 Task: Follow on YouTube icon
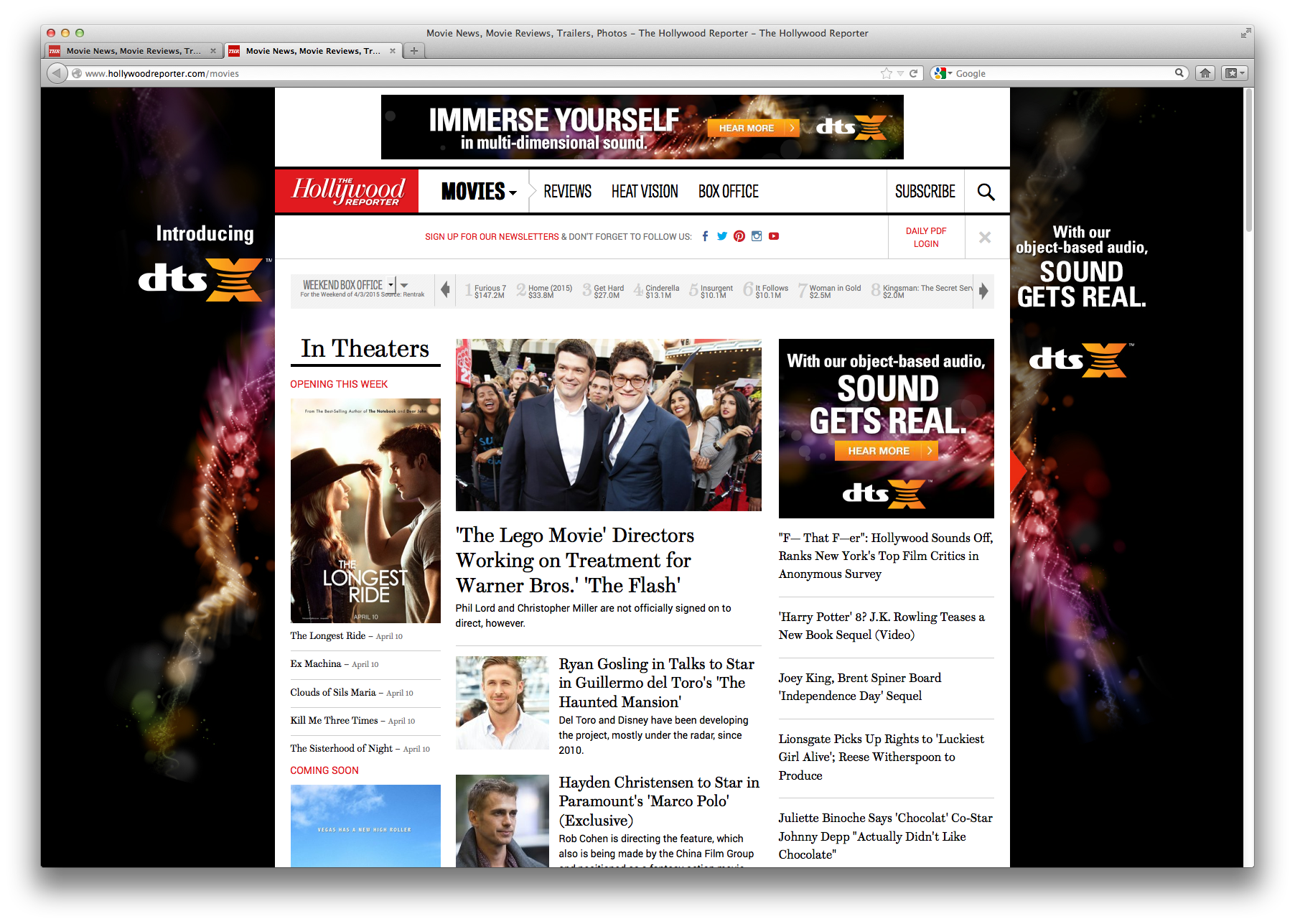774,236
